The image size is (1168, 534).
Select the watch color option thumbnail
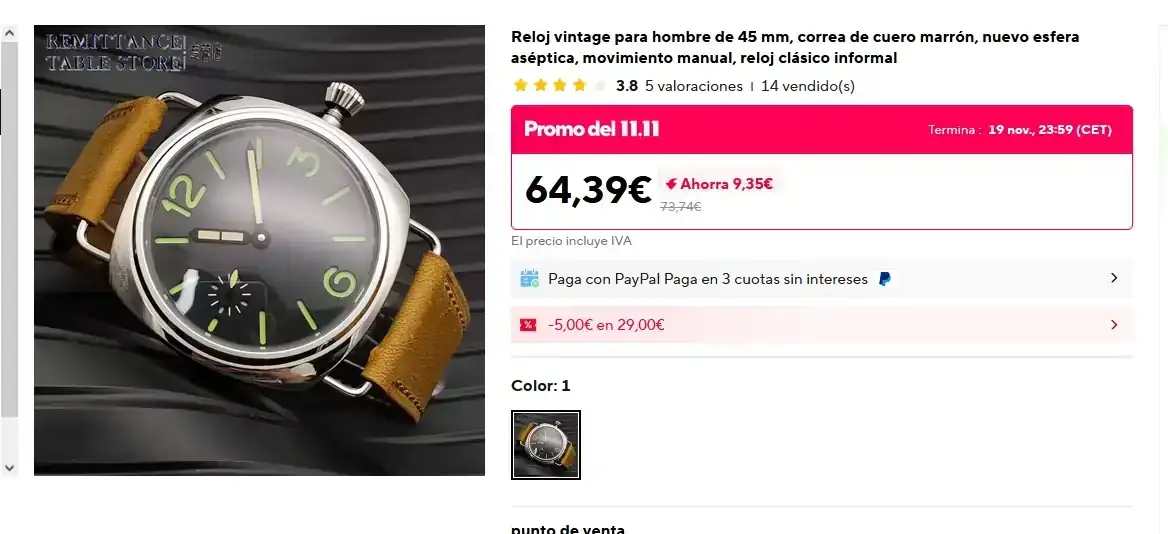point(546,445)
